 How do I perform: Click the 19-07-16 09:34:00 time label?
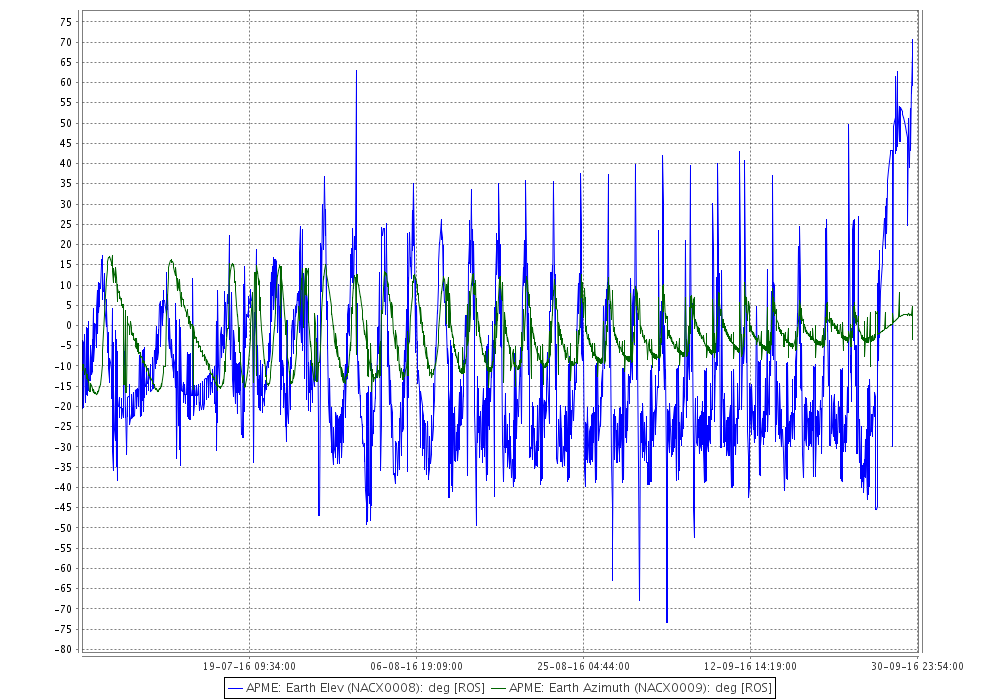249,666
